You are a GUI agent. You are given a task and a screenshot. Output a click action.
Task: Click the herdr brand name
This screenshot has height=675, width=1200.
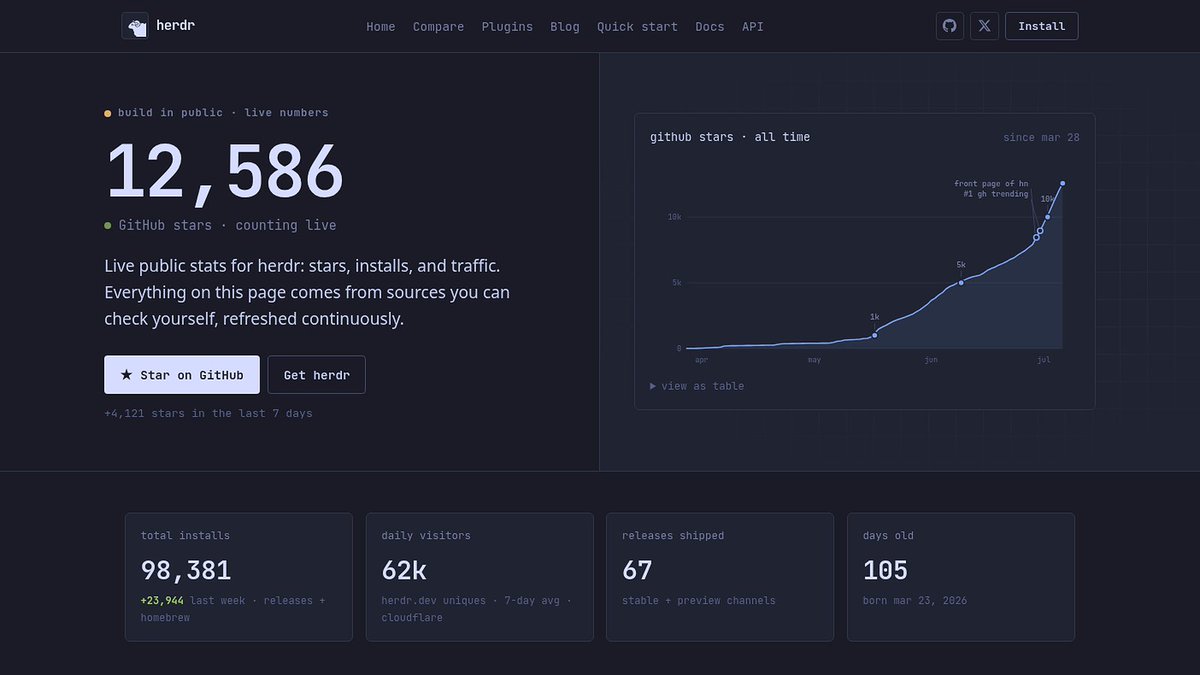(x=175, y=26)
